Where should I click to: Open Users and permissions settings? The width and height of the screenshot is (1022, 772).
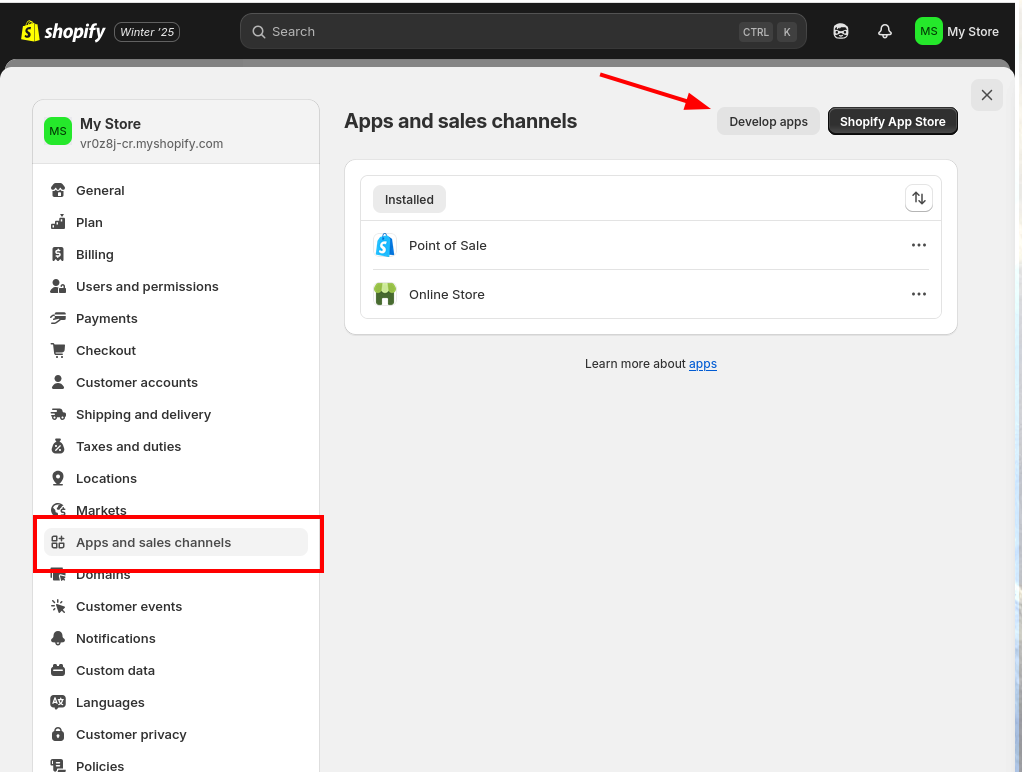tap(147, 286)
